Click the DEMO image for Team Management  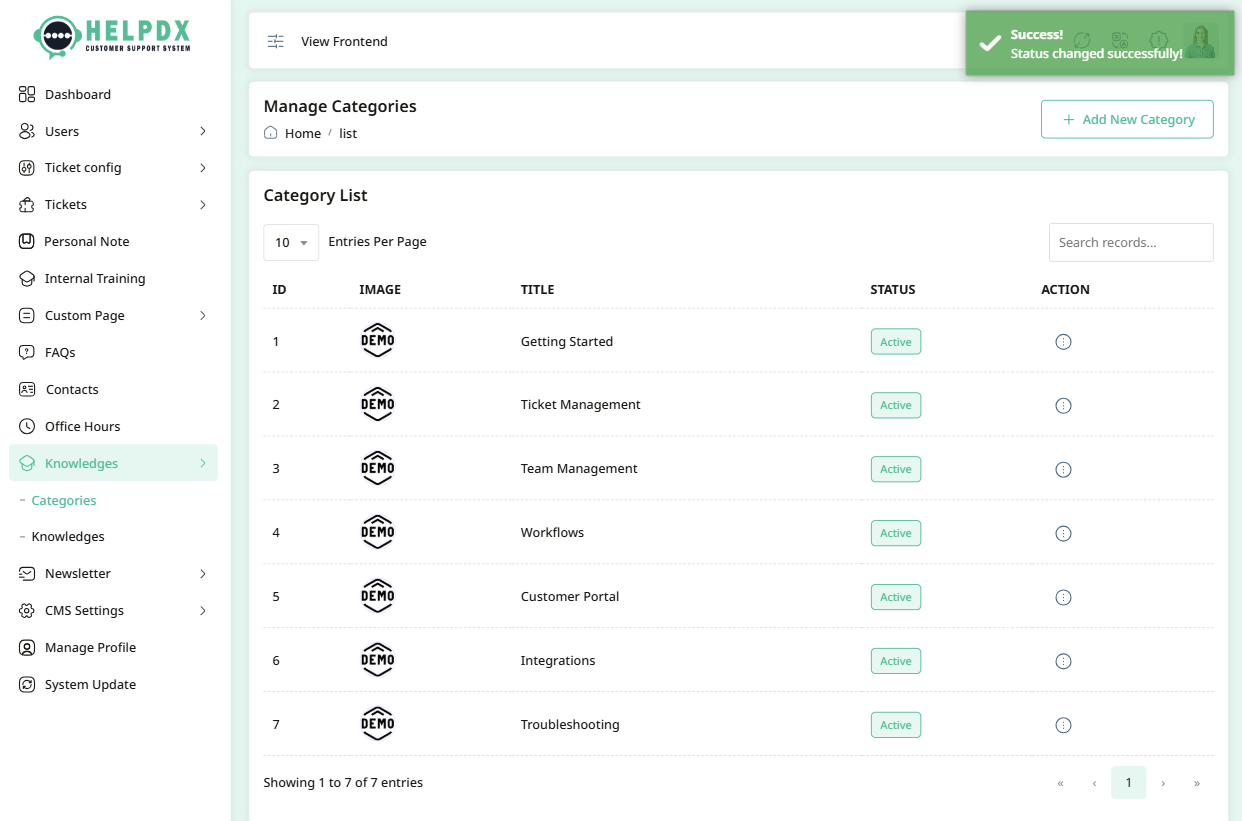378,469
